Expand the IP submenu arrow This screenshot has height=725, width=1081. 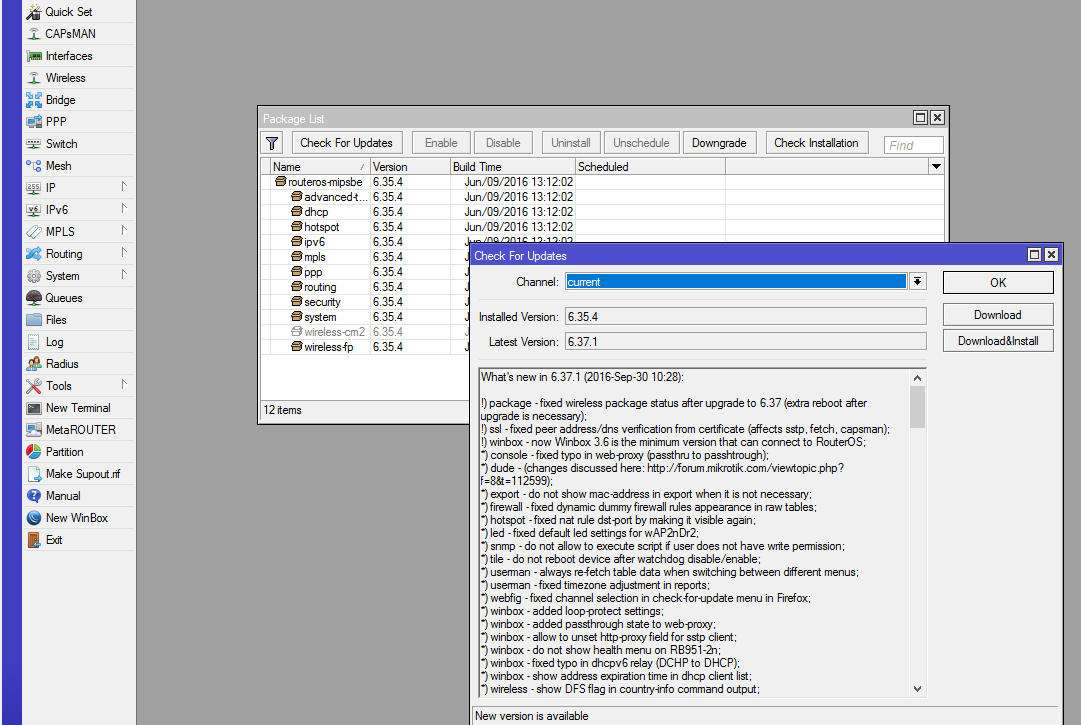[x=124, y=187]
